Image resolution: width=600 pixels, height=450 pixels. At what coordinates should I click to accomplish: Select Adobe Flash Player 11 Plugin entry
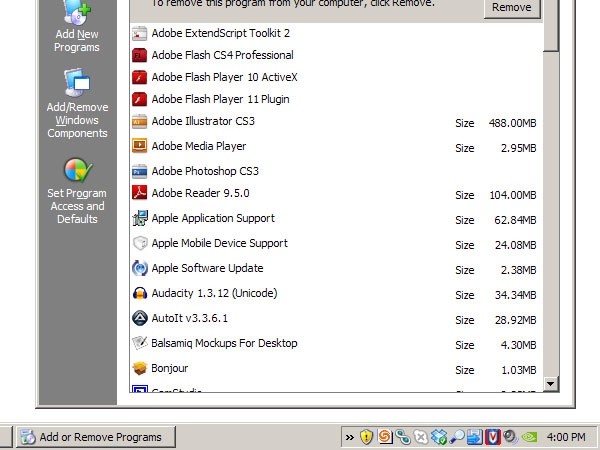point(336,99)
